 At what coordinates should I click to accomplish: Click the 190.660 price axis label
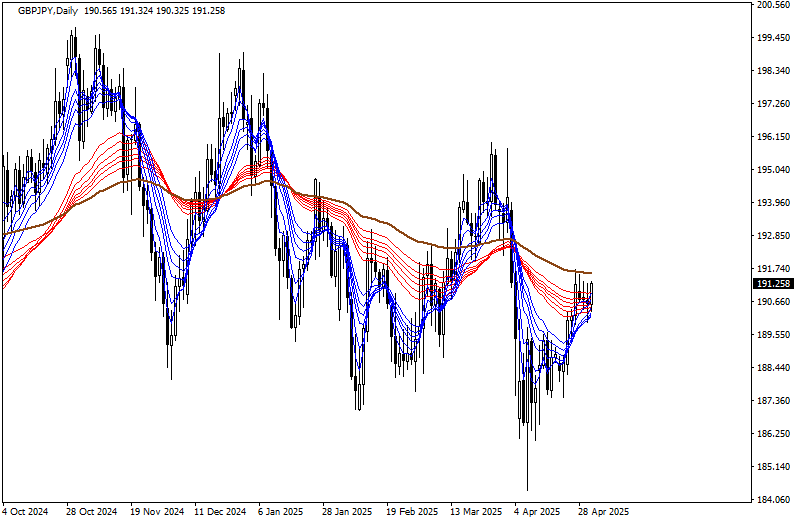point(773,302)
